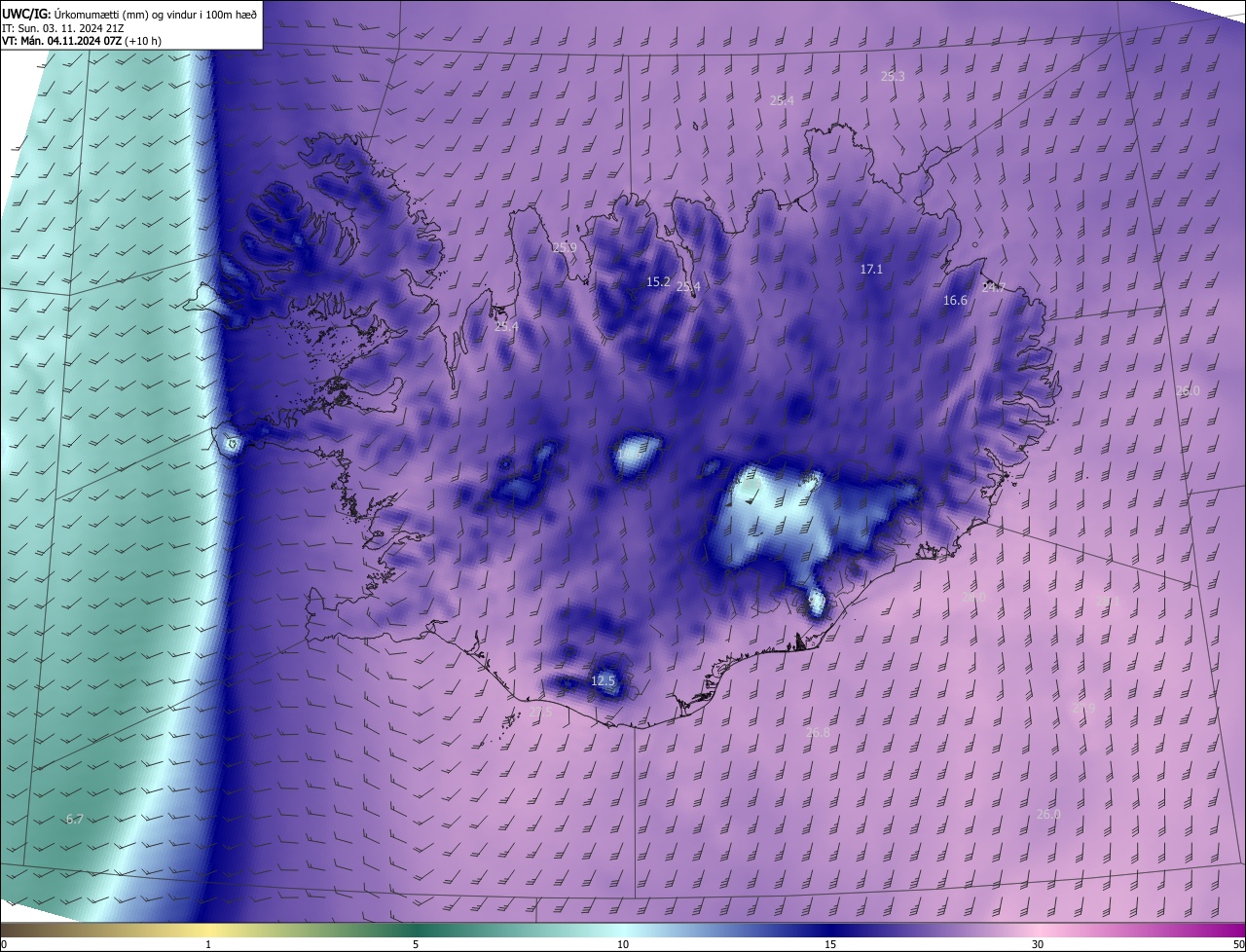The image size is (1246, 952).
Task: Click the colorbar tick label 15
Action: 830,944
